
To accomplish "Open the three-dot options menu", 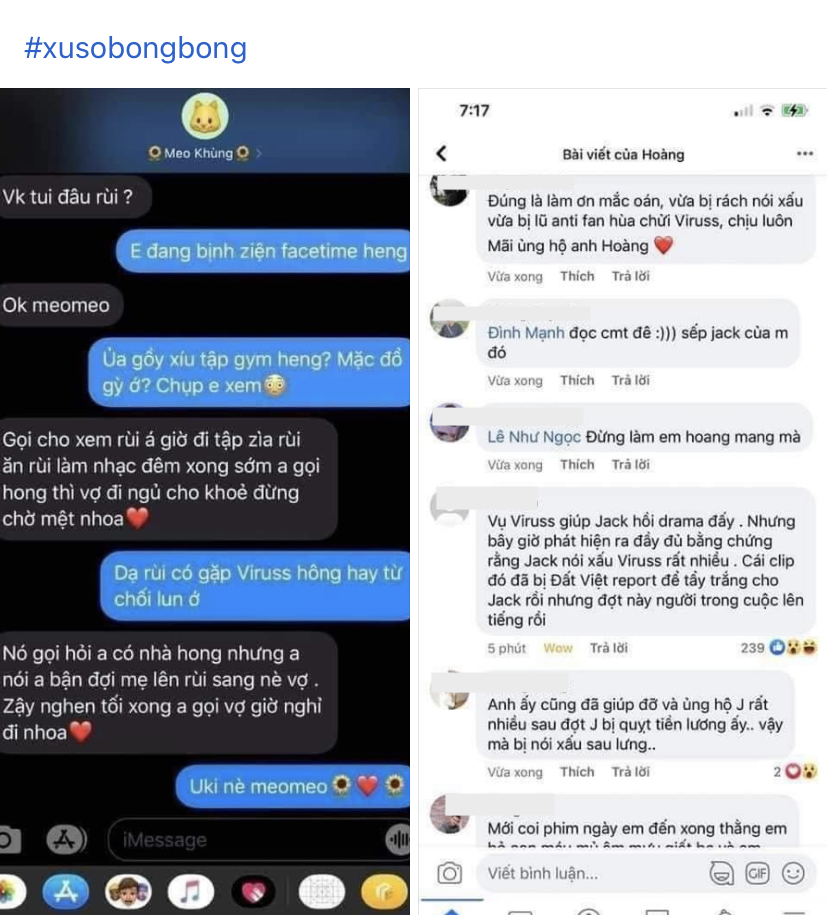I will coord(805,153).
